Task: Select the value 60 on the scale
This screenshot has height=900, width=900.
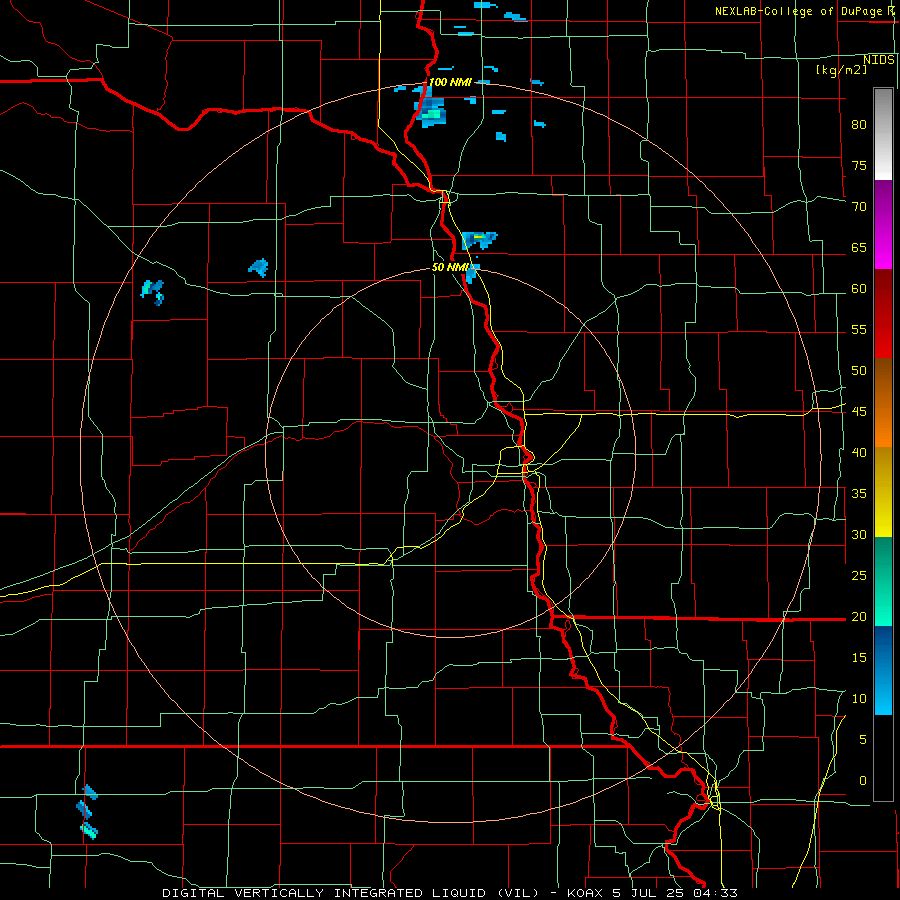Action: [x=859, y=289]
